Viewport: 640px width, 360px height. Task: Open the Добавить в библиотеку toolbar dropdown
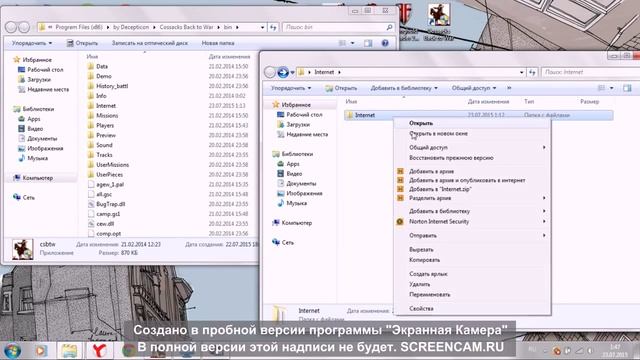click(404, 88)
